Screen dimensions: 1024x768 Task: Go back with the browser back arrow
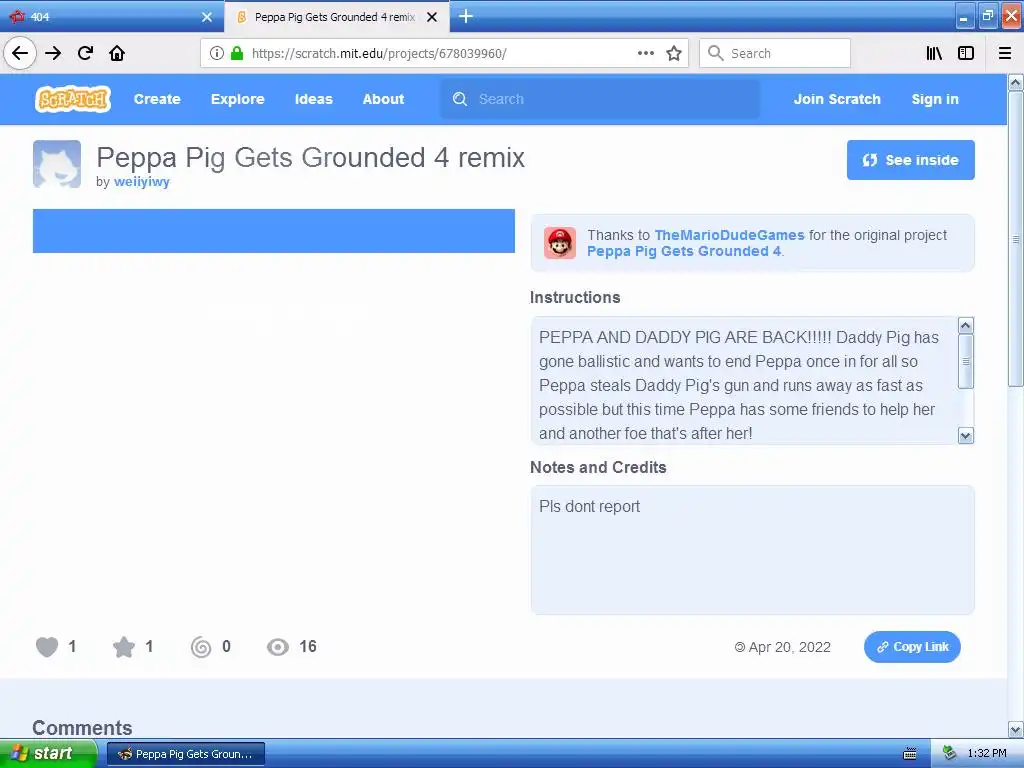point(20,53)
